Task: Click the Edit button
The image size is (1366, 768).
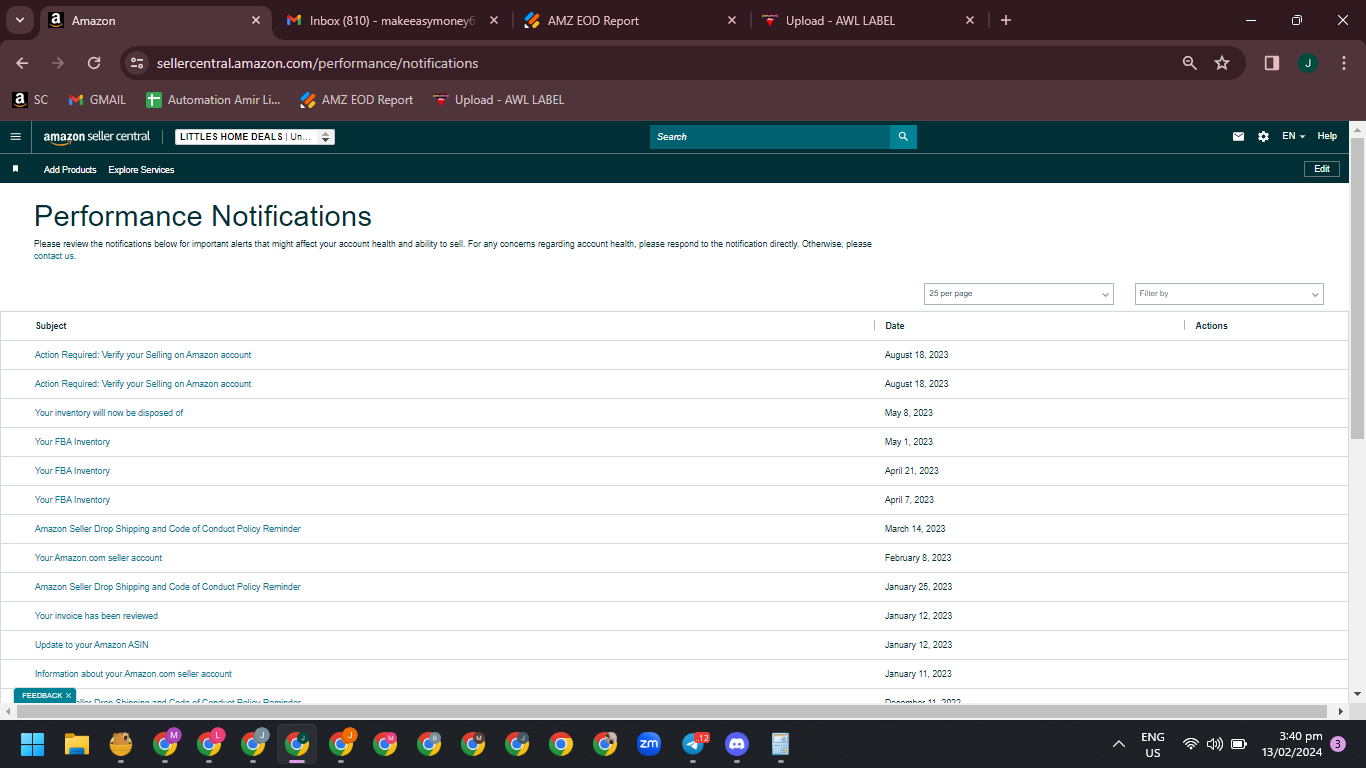Action: click(1322, 169)
